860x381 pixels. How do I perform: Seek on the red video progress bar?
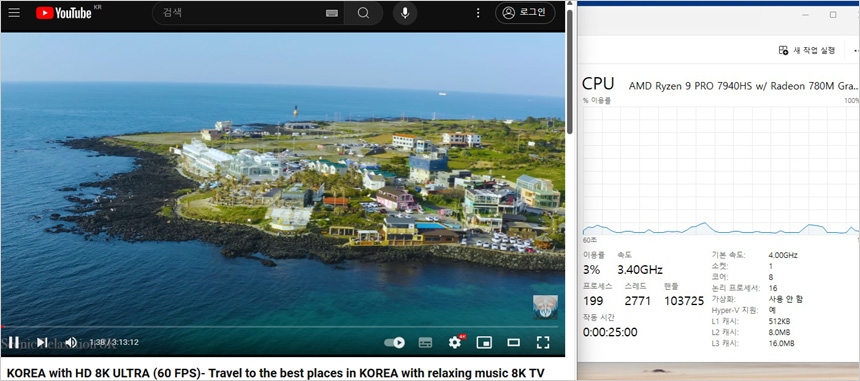280,327
